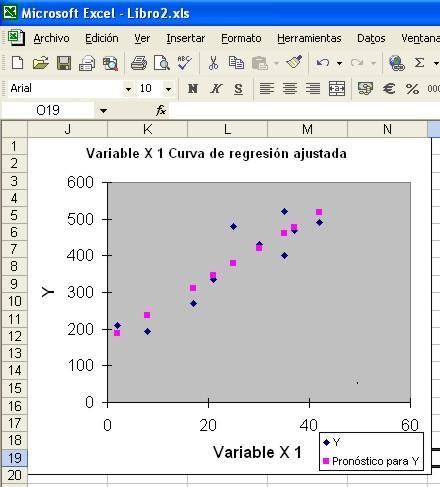Expand the font size 10 dropdown
This screenshot has width=440, height=487.
(x=168, y=89)
